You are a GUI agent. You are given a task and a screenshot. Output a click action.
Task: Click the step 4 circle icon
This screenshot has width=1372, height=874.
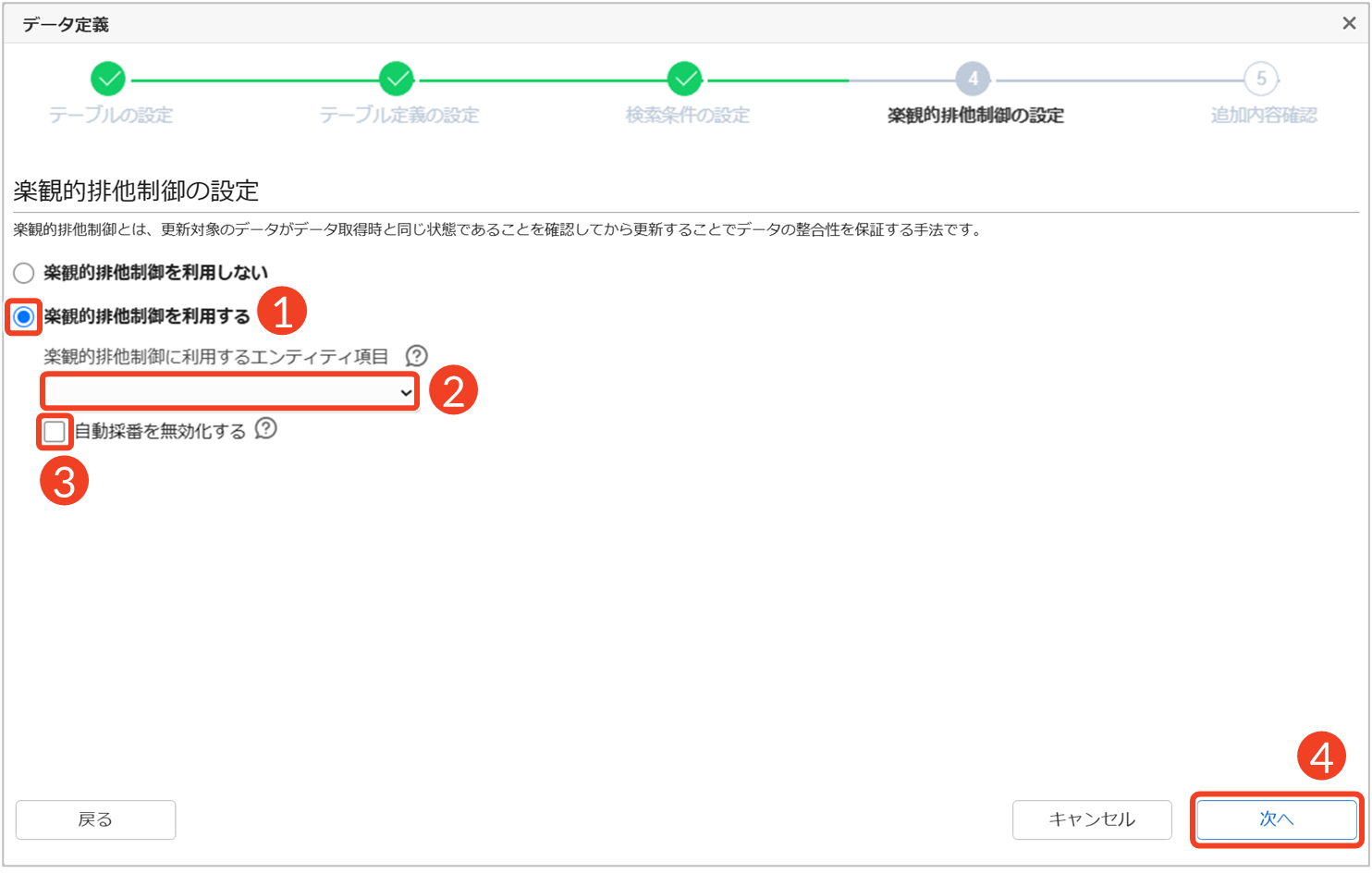(973, 80)
